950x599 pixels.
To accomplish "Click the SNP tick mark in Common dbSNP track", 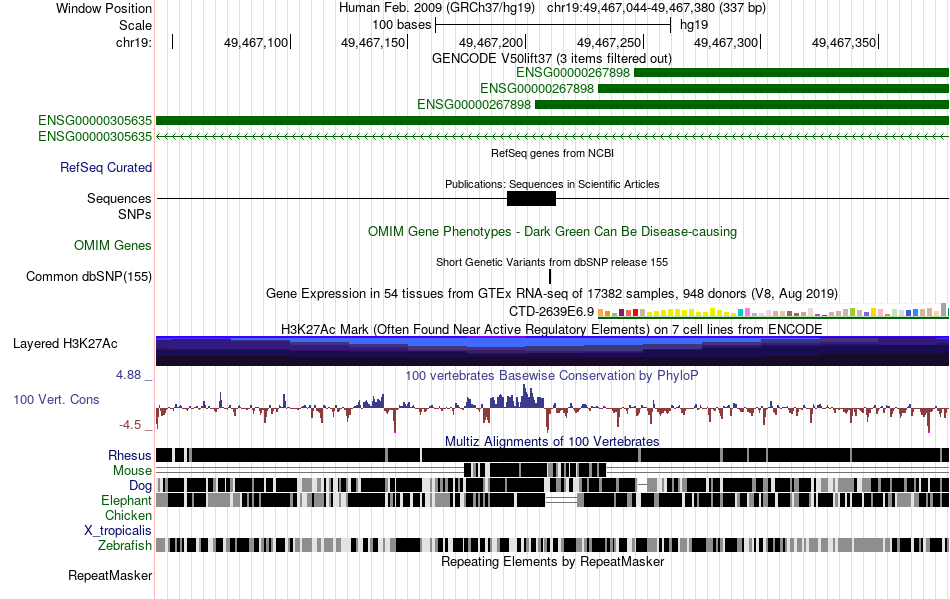I will 550,276.
